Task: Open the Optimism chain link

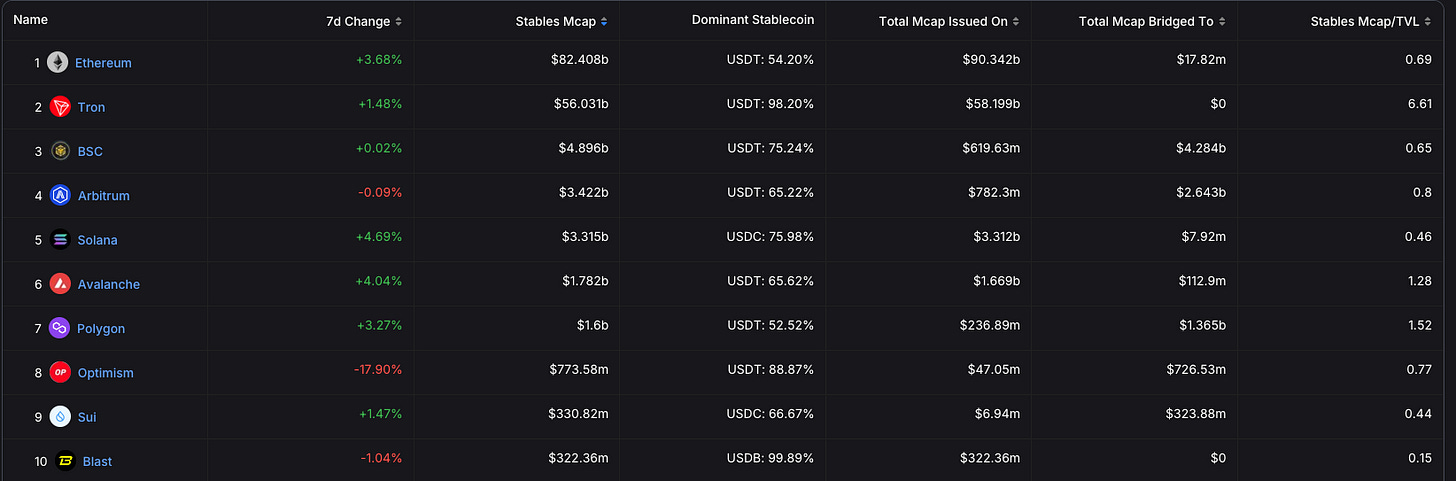Action: click(x=105, y=372)
